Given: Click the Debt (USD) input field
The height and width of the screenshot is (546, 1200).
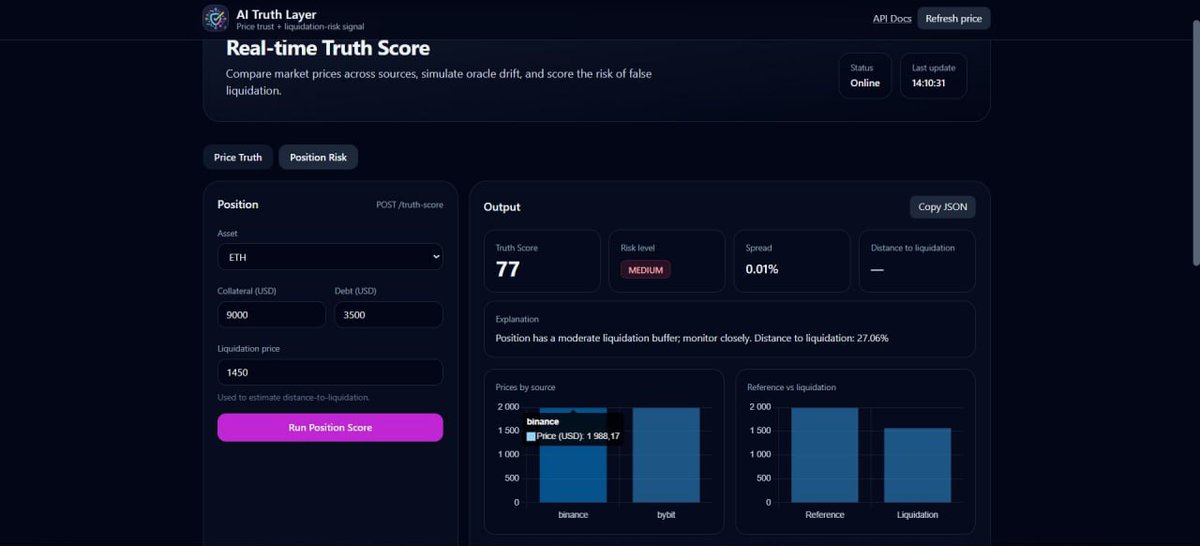Looking at the screenshot, I should [389, 315].
